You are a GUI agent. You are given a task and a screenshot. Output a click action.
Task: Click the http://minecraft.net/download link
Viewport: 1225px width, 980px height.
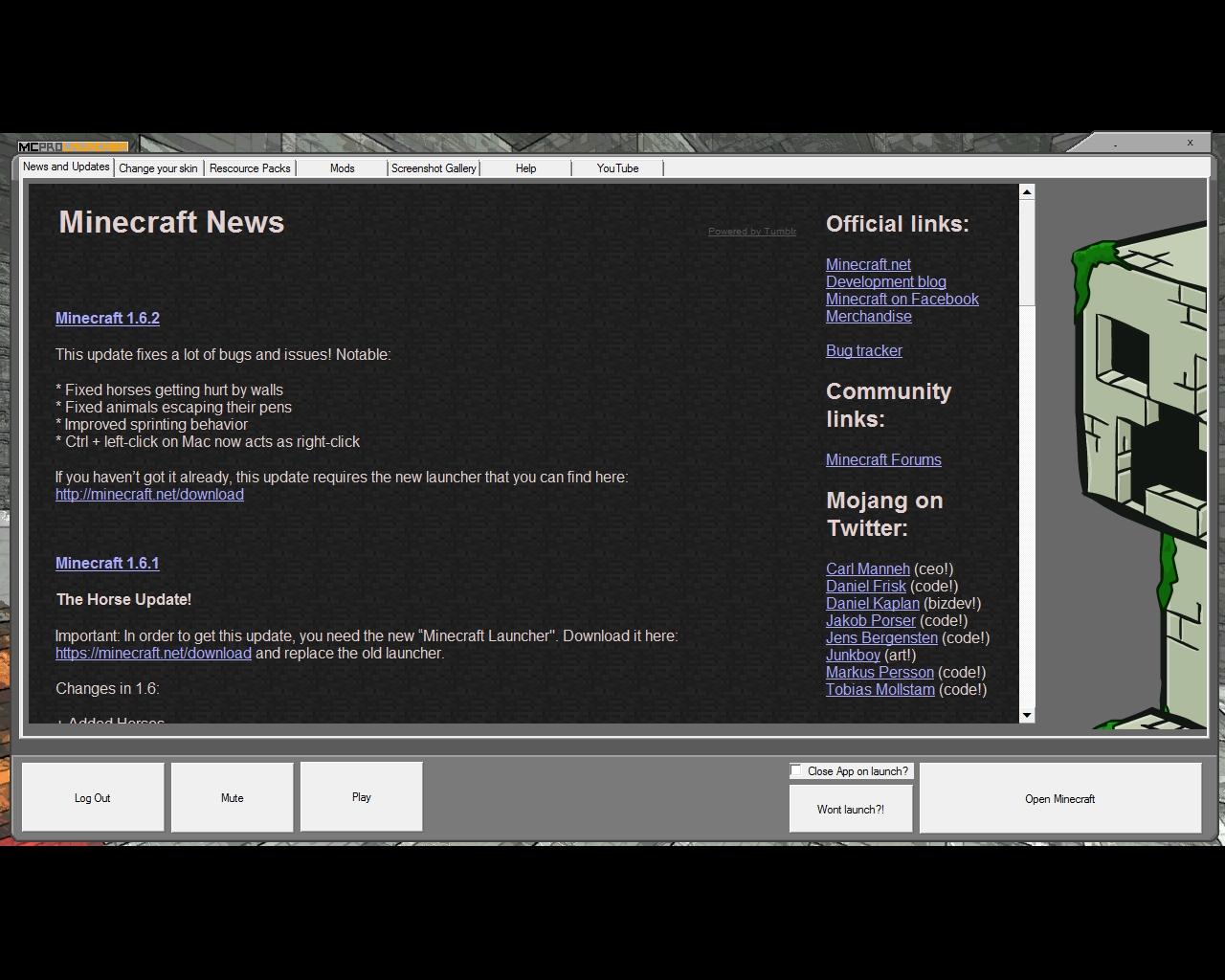149,494
